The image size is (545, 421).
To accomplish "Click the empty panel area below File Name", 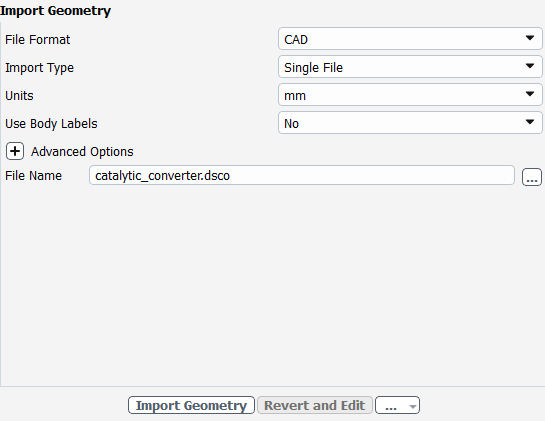I will [271, 285].
